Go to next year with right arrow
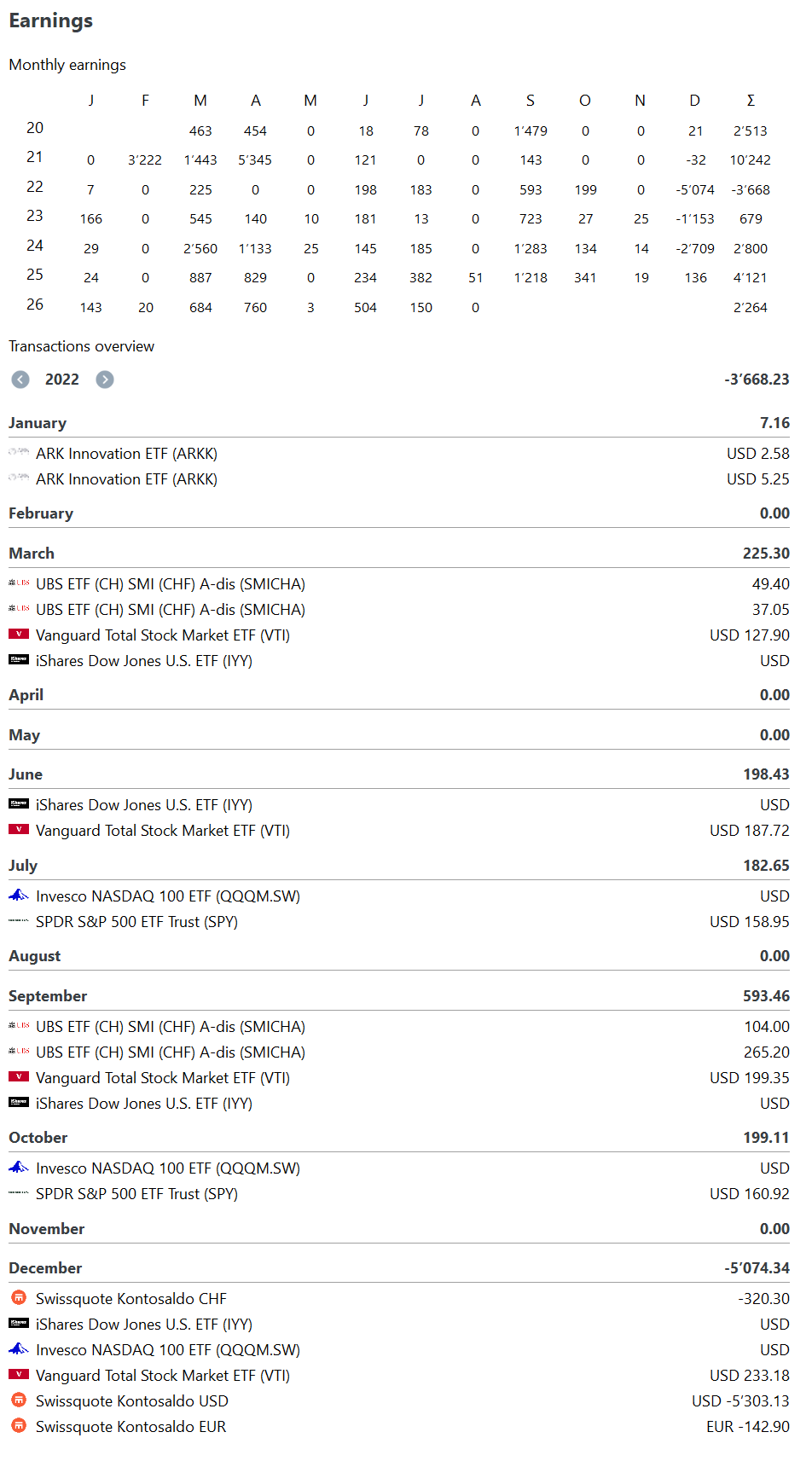The height and width of the screenshot is (1461, 812). [x=105, y=380]
